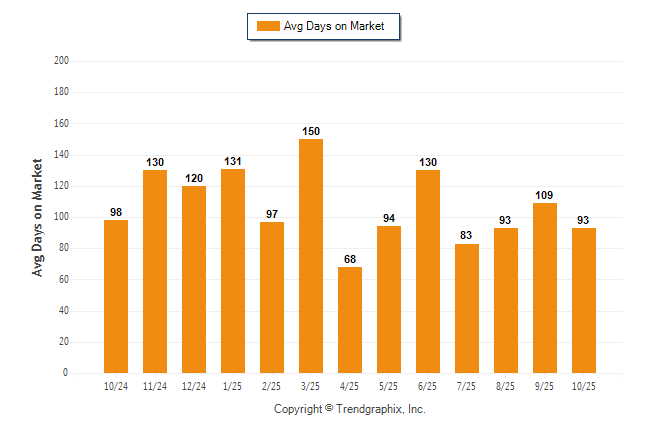
Task: Click the 10/24 bar showing 98
Action: (x=116, y=296)
